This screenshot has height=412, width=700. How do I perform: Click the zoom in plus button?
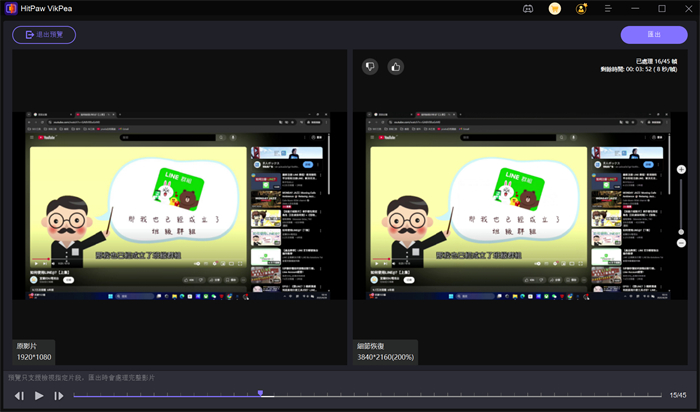point(681,170)
